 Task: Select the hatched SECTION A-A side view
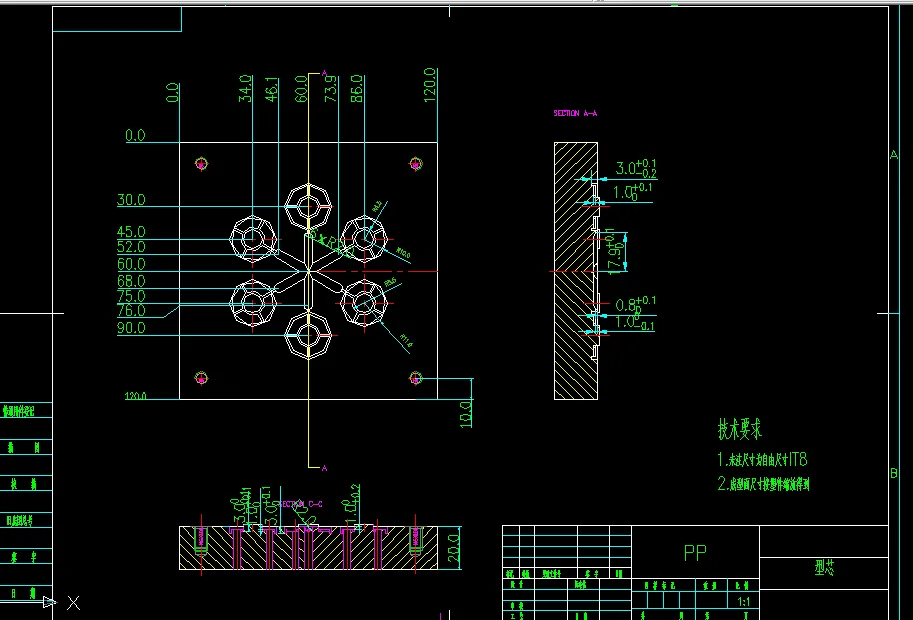tap(576, 271)
